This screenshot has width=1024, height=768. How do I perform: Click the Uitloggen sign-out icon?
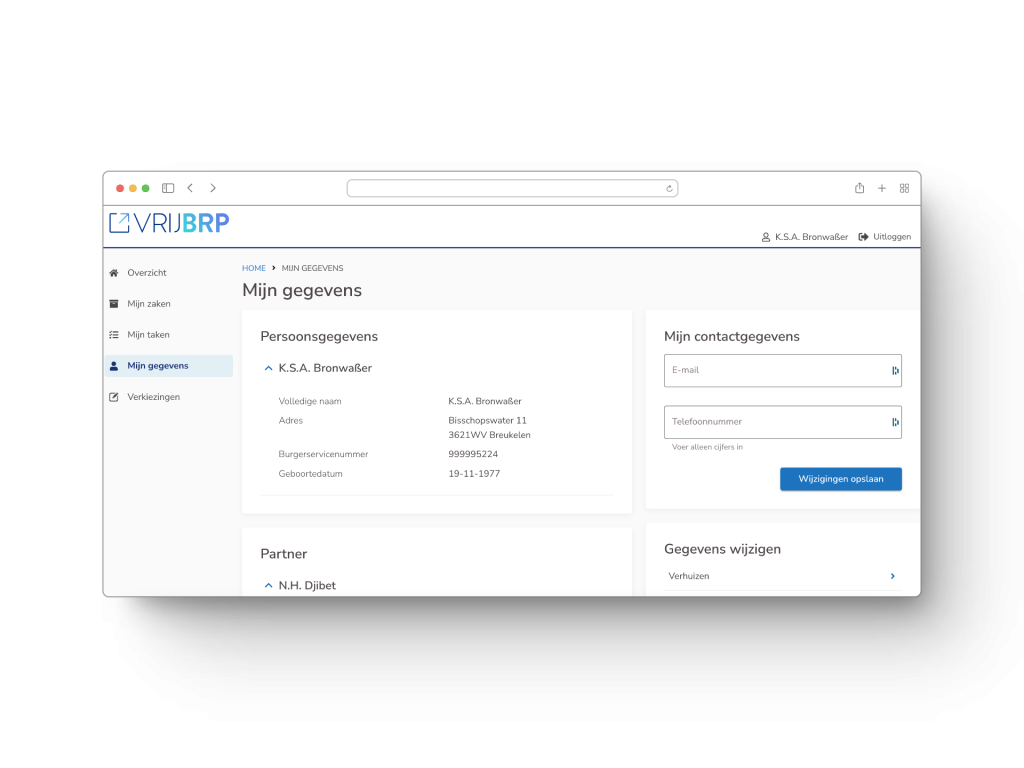[863, 237]
